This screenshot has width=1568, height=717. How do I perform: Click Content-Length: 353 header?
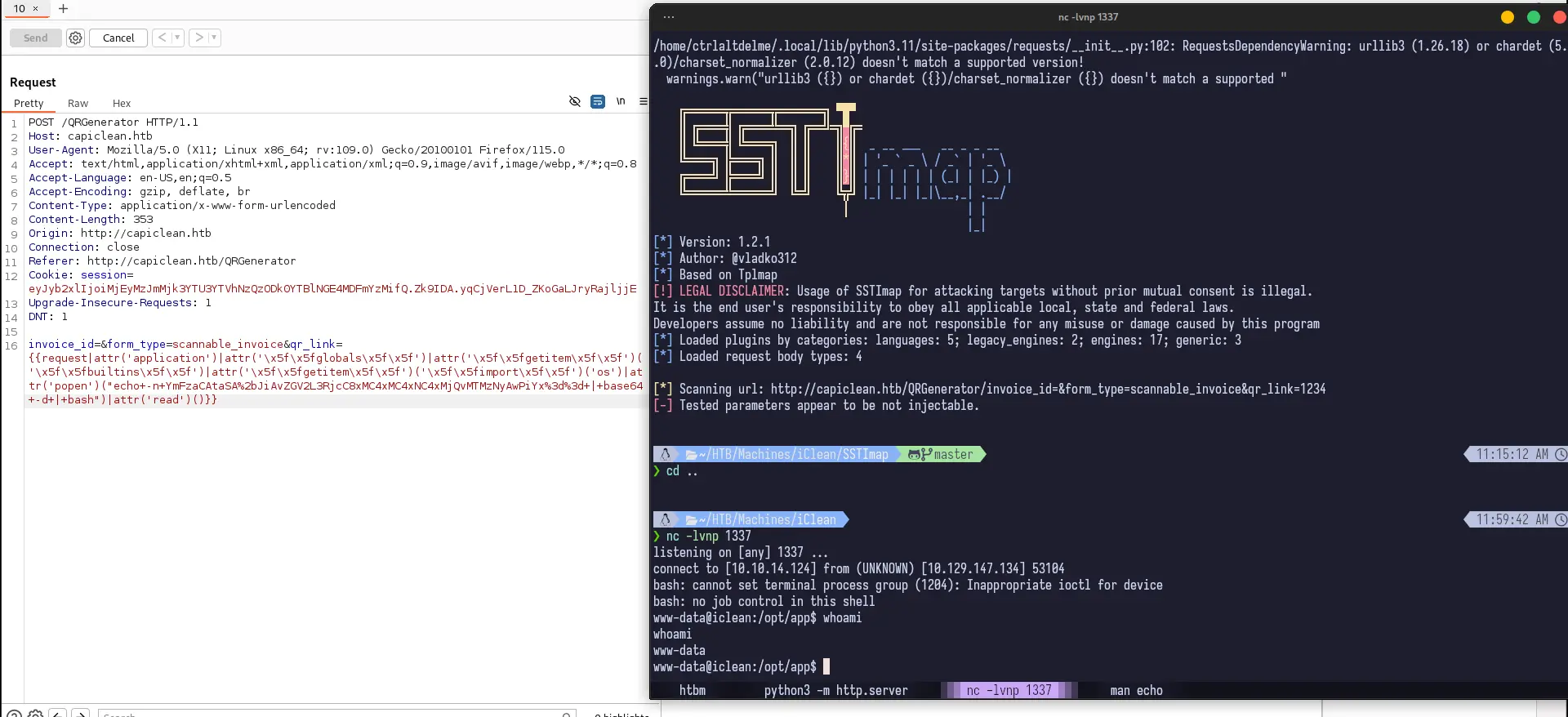click(x=91, y=220)
